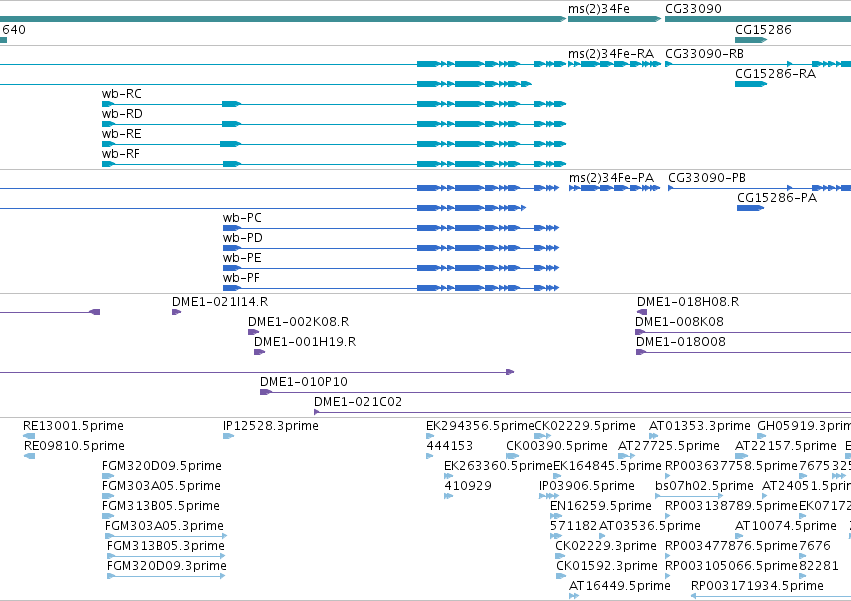Image resolution: width=851 pixels, height=601 pixels.
Task: Select the wb-RC transcript label
Action: pyautogui.click(x=122, y=94)
